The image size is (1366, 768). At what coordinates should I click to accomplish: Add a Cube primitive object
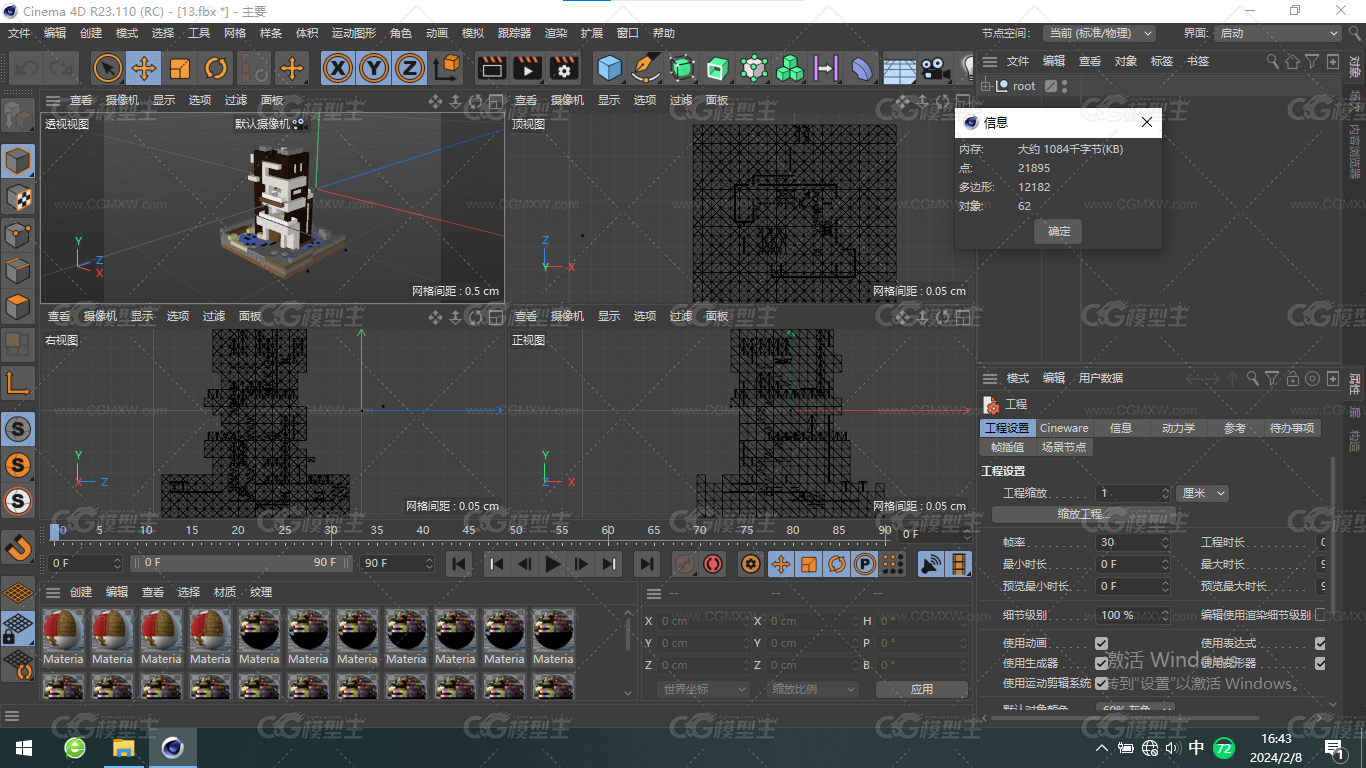coord(610,68)
